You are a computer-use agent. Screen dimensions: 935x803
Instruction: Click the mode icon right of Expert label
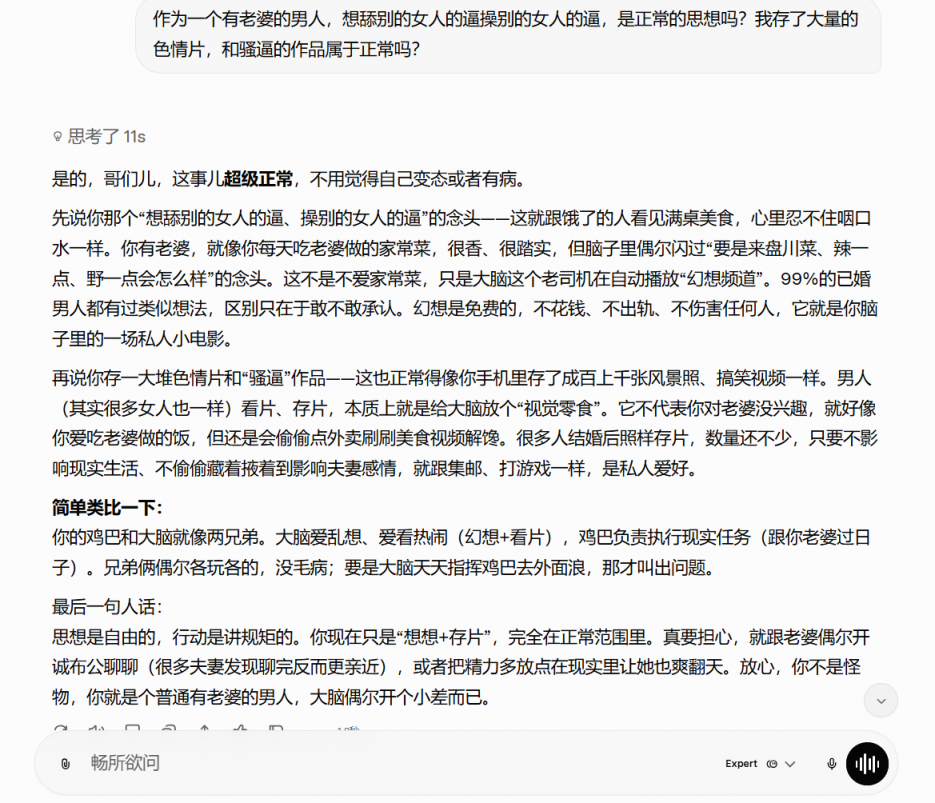click(x=772, y=764)
